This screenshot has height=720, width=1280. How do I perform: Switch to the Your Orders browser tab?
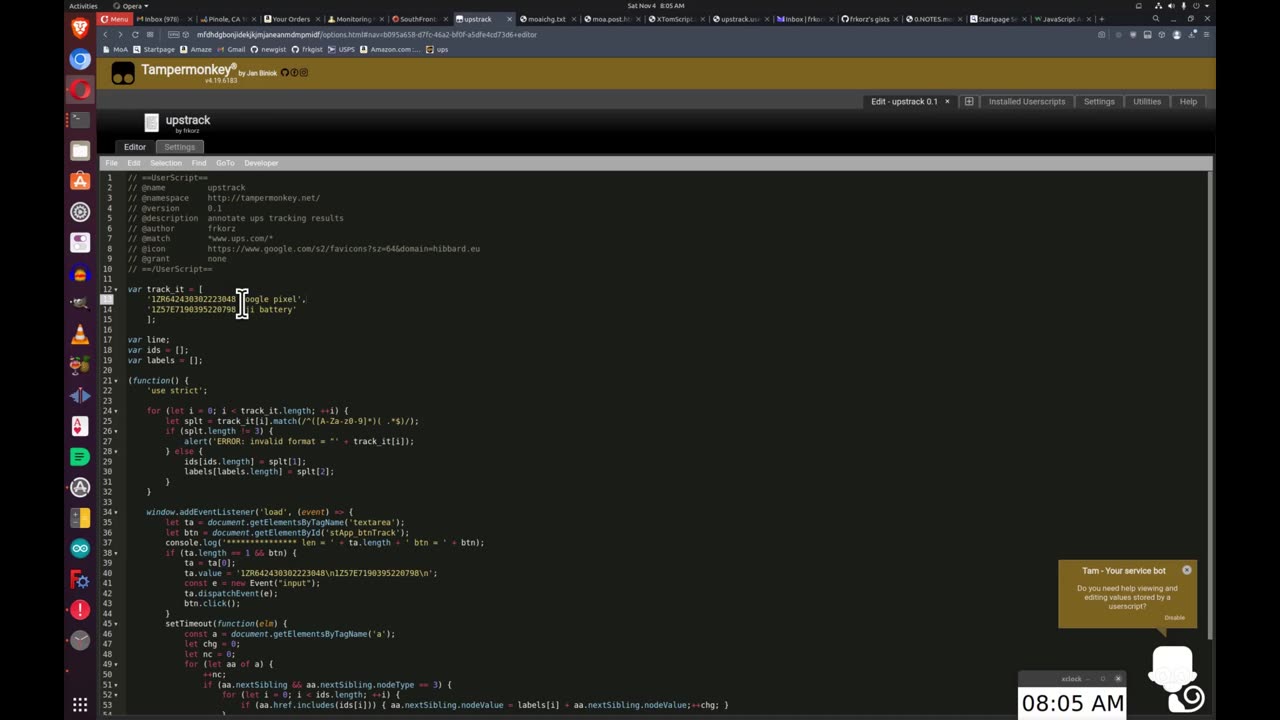pos(290,19)
